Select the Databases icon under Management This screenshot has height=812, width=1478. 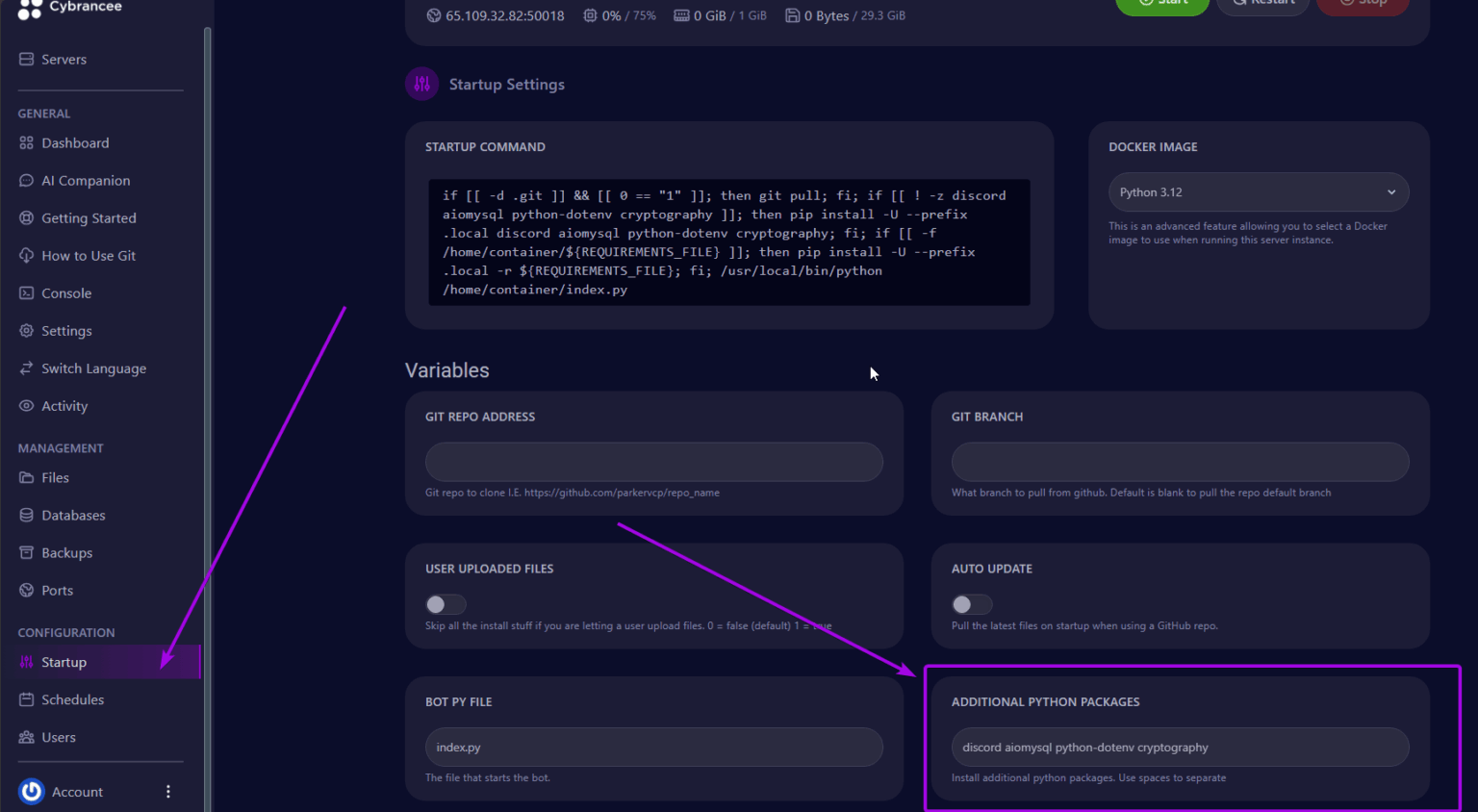pos(26,515)
